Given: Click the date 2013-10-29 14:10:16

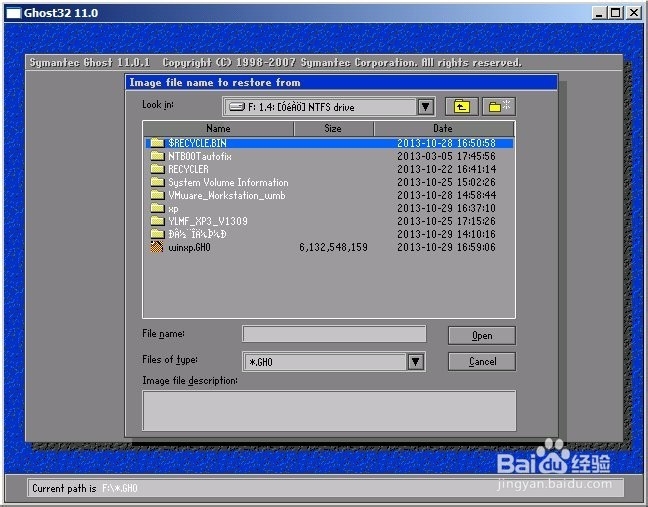Looking at the screenshot, I should pos(446,234).
